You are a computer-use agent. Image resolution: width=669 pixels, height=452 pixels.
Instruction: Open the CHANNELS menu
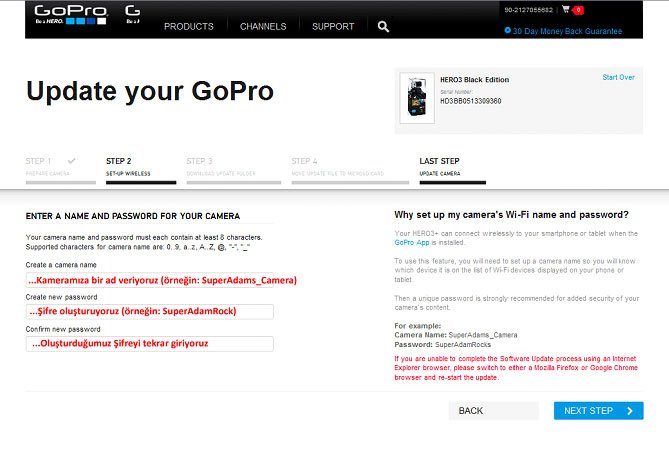[263, 26]
